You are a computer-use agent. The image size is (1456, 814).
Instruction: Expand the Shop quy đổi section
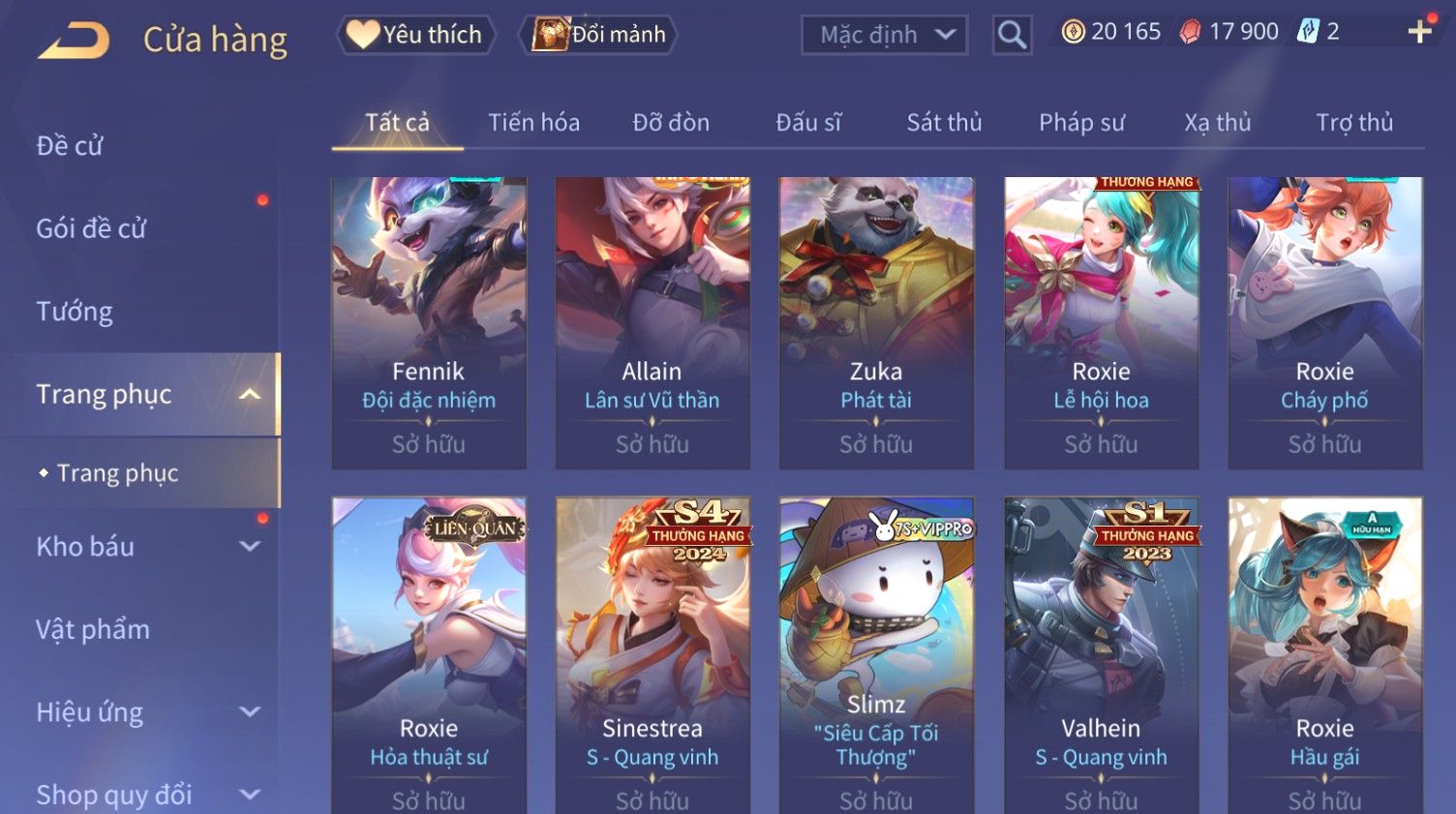tap(250, 795)
